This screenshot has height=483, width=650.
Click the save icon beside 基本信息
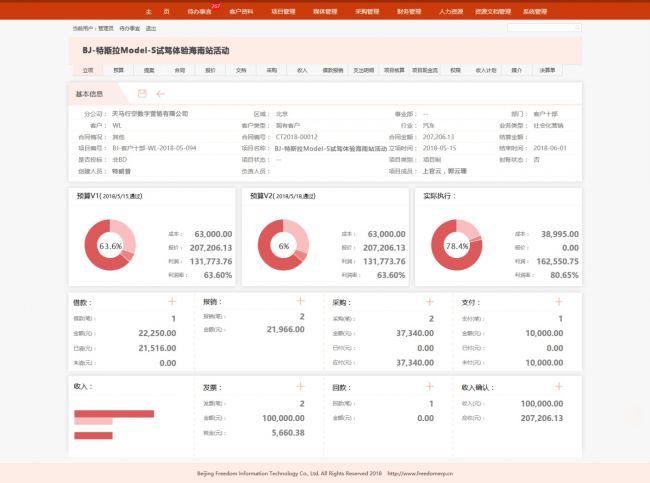142,94
